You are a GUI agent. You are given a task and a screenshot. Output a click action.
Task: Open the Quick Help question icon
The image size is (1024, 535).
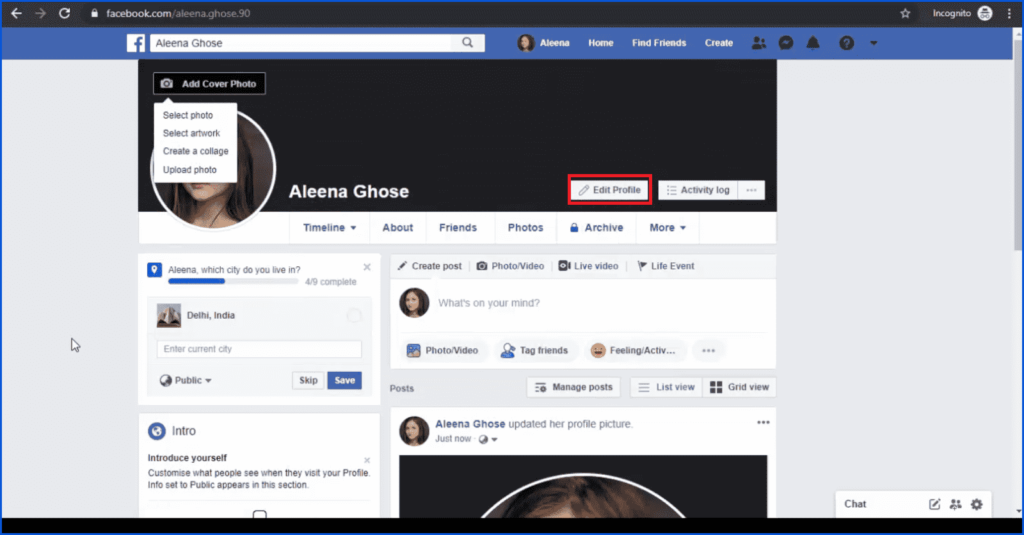[x=846, y=43]
